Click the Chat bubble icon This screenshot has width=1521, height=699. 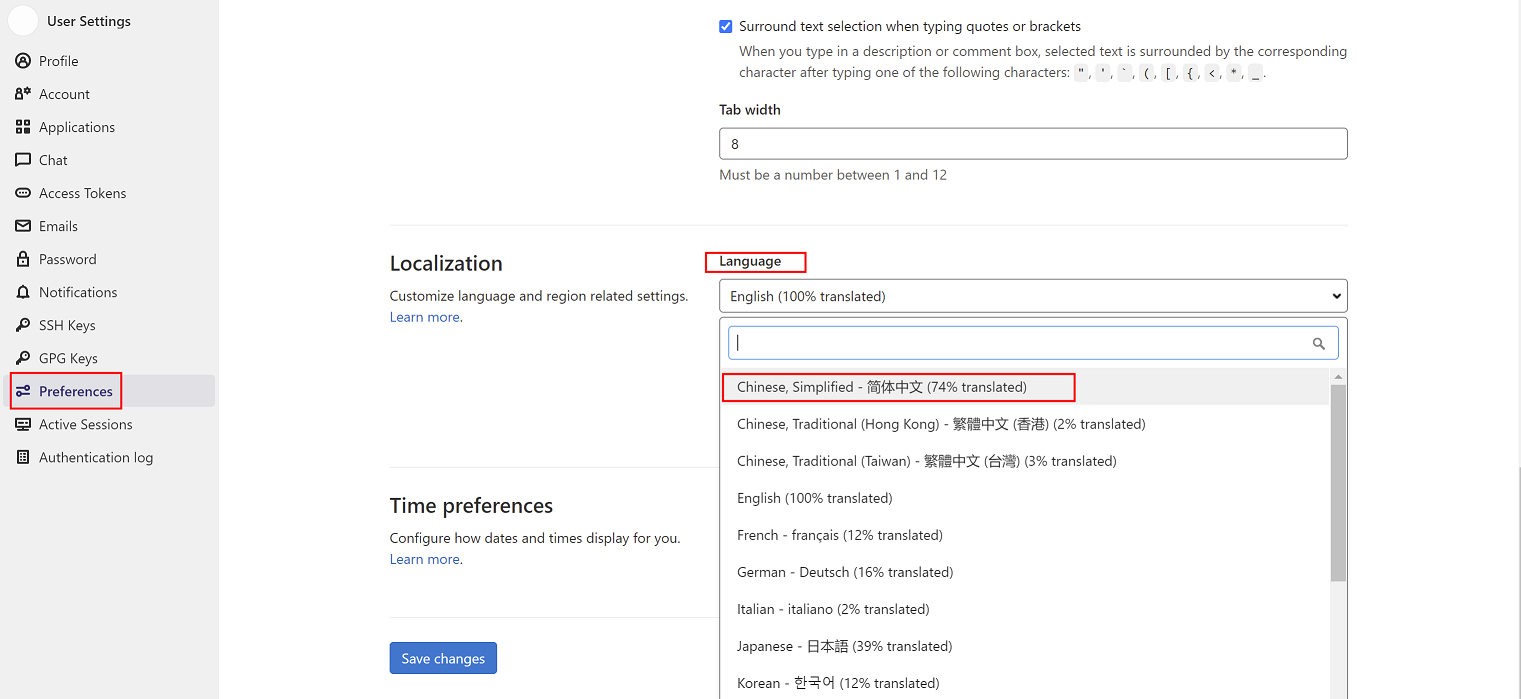pos(23,160)
